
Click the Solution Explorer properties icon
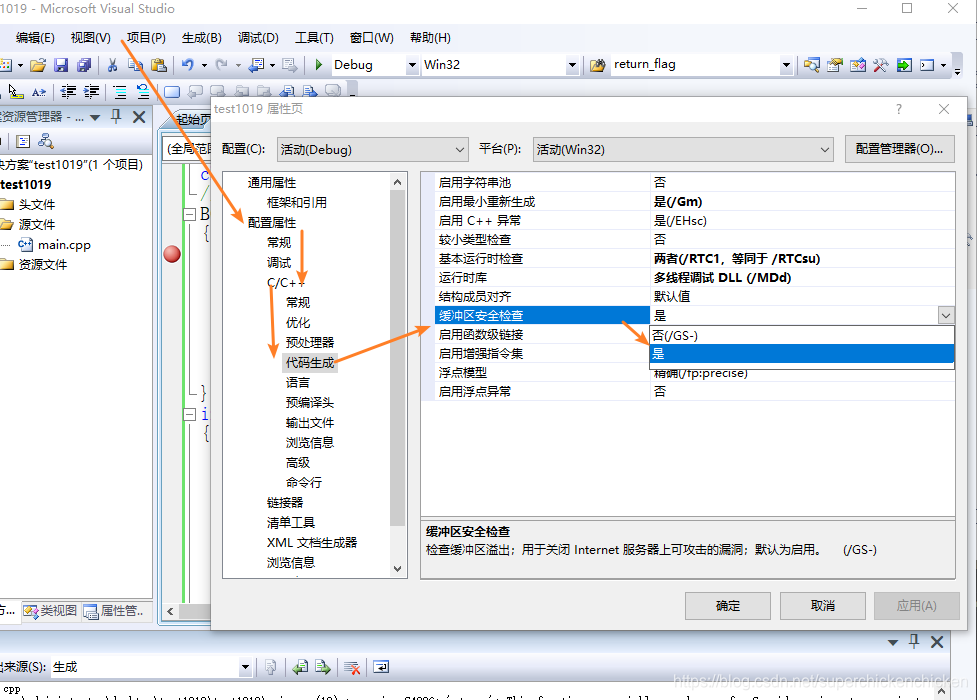23,141
